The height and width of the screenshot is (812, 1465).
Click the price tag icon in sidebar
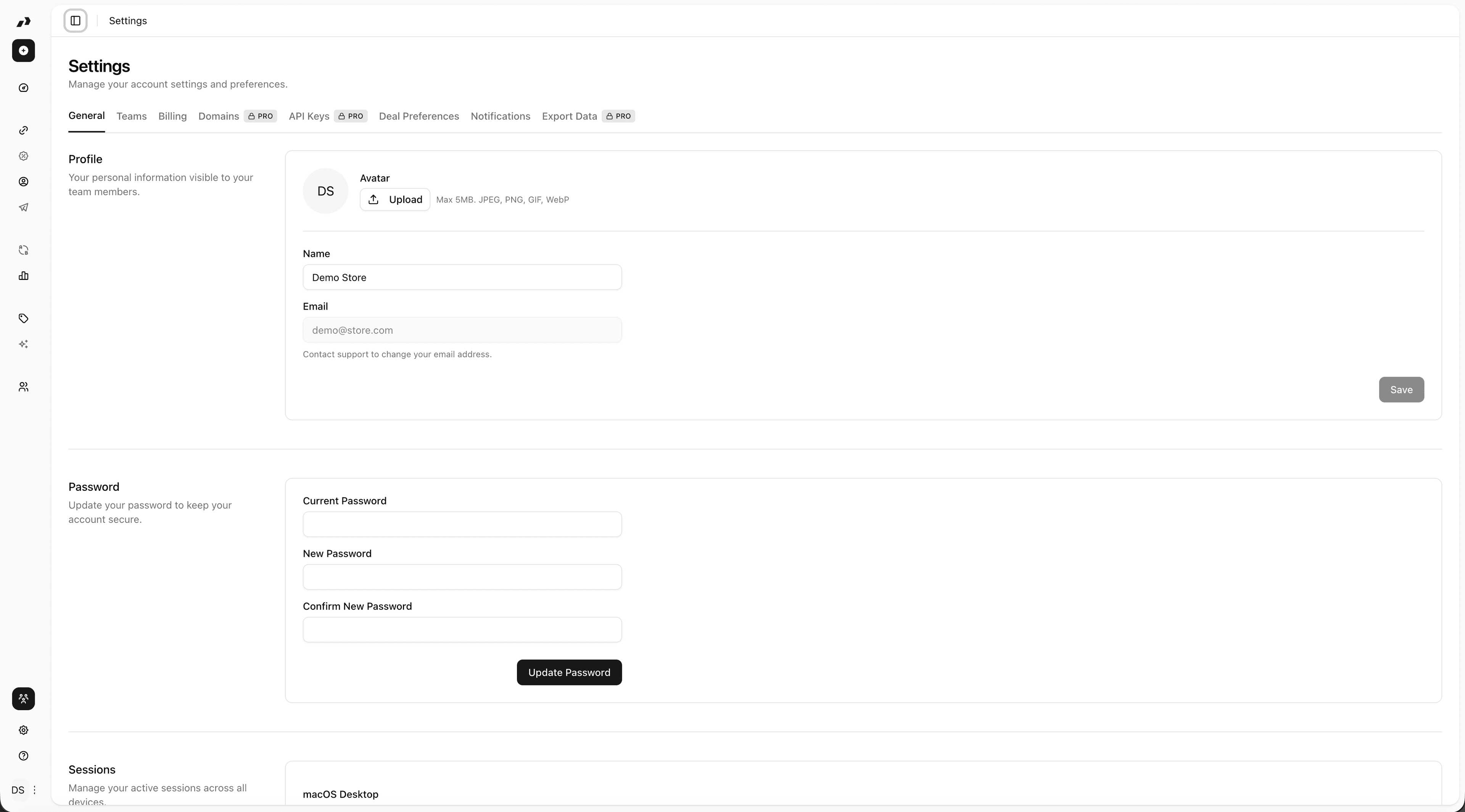23,318
